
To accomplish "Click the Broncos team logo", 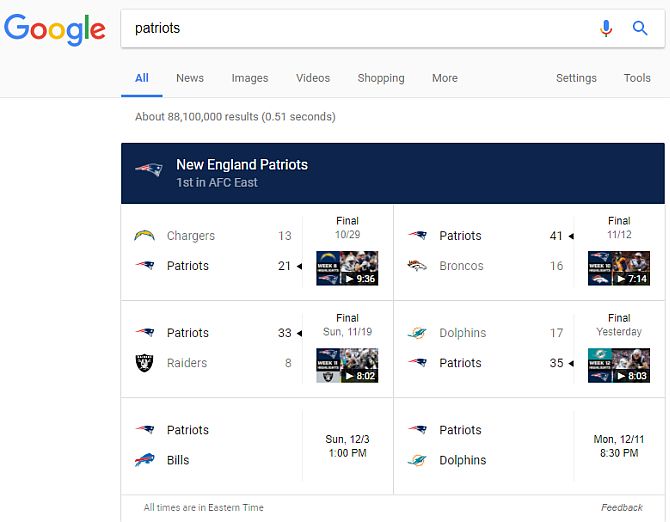I will pyautogui.click(x=417, y=266).
